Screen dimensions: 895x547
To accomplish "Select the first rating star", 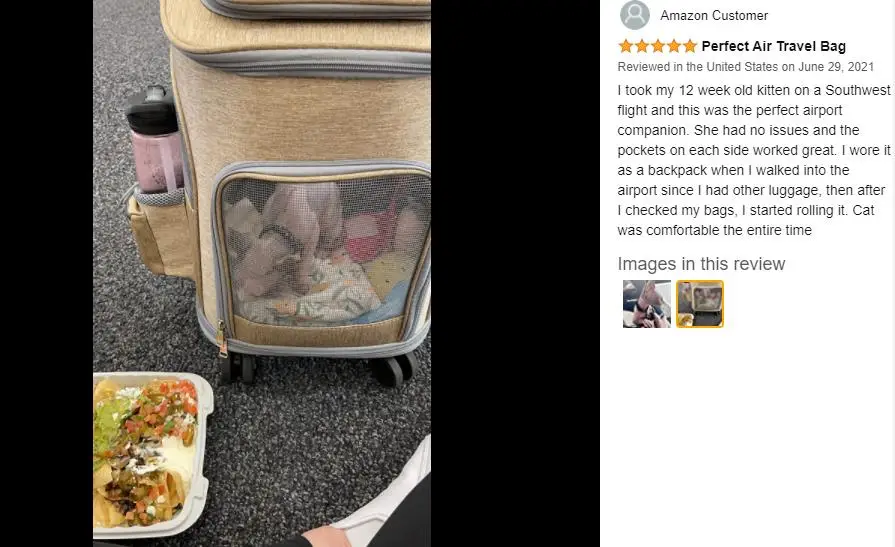I will point(626,46).
